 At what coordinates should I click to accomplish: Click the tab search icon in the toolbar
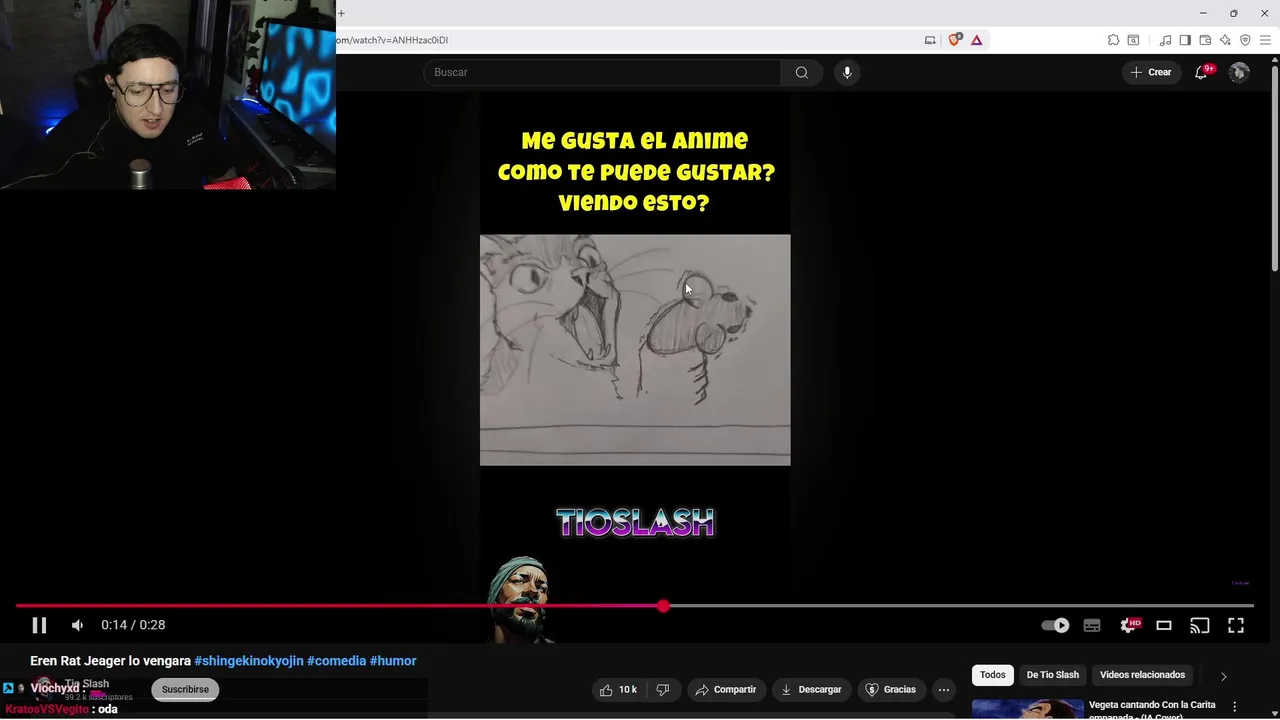(x=1133, y=40)
